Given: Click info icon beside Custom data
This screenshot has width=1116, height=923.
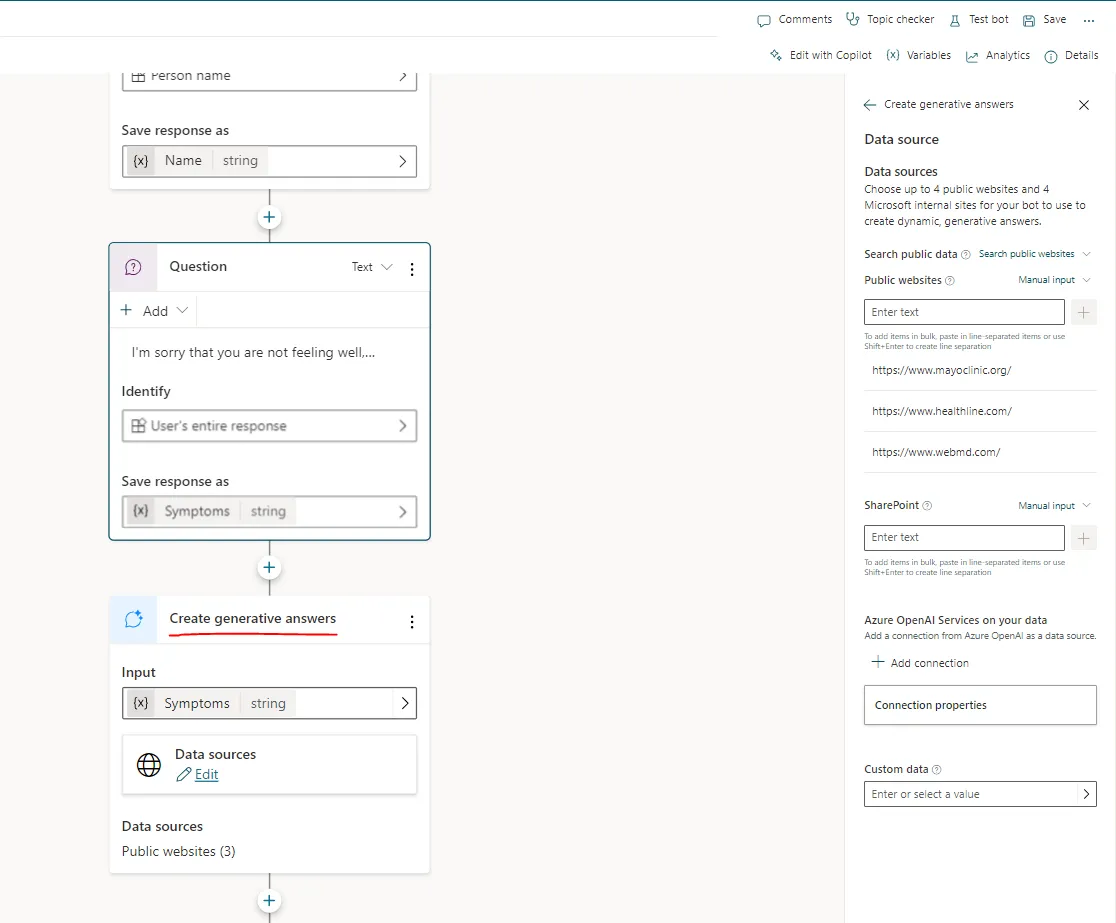Looking at the screenshot, I should (937, 769).
